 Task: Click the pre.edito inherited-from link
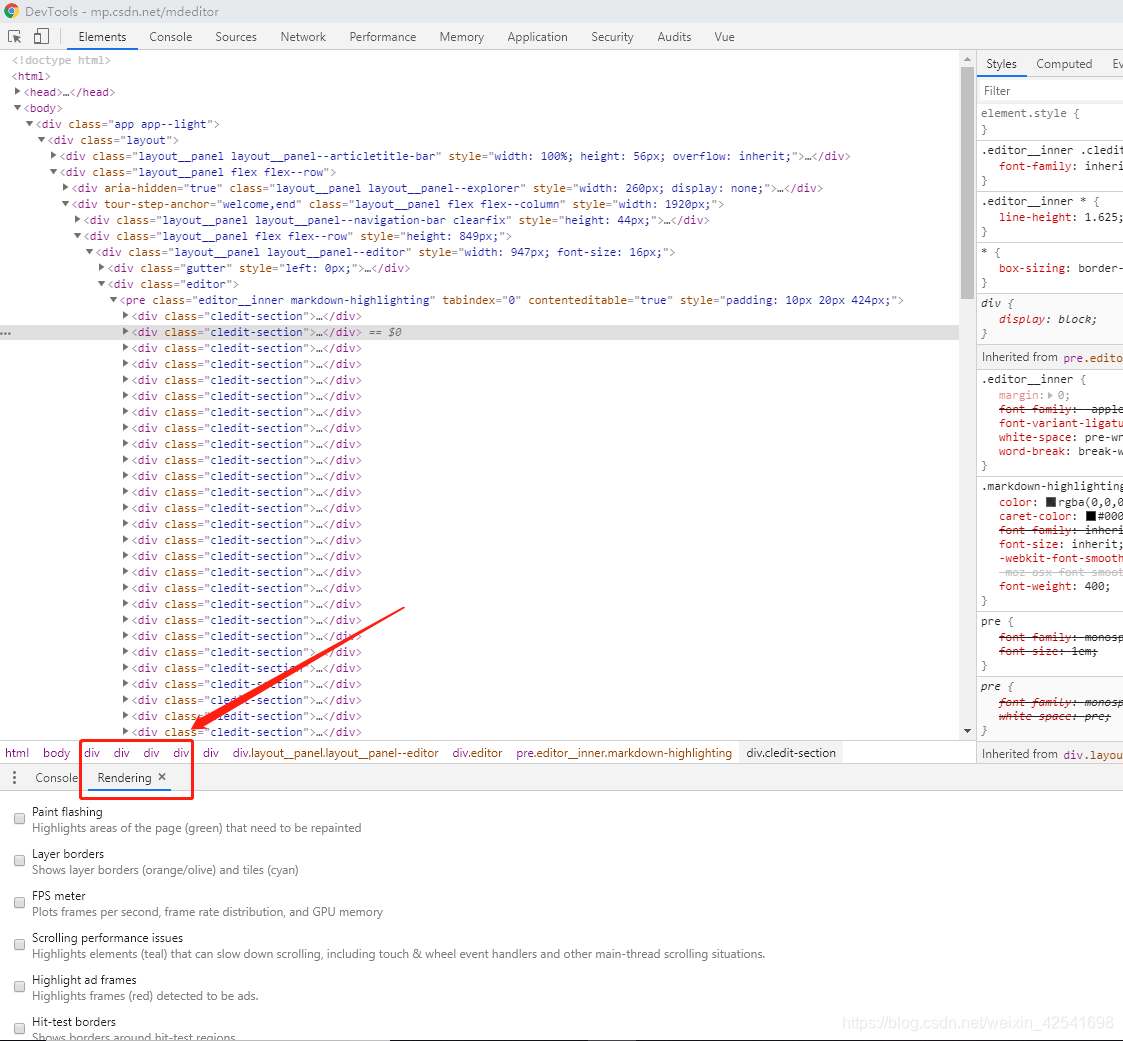1092,358
